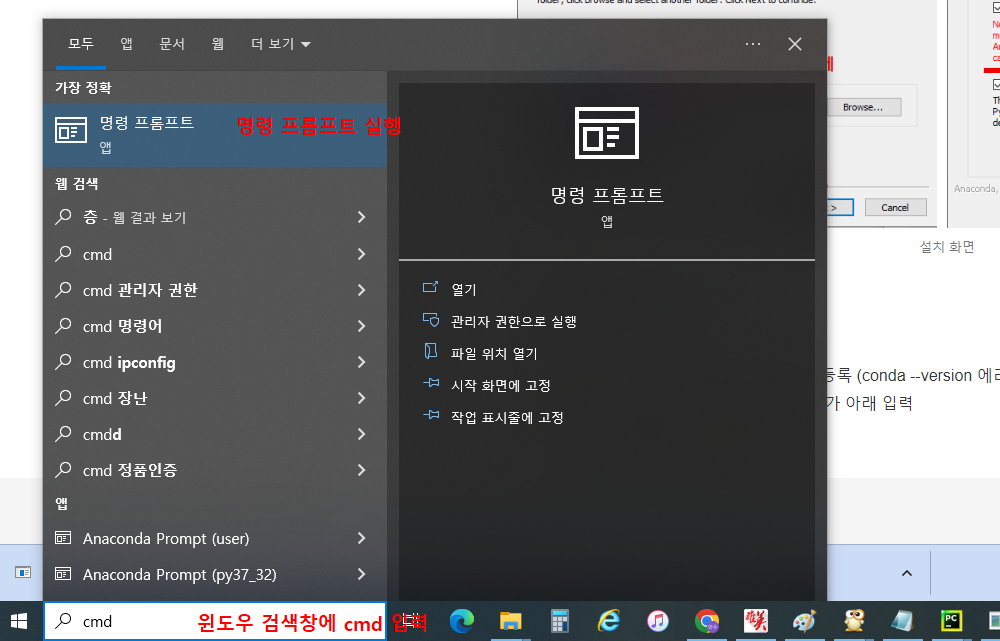
Task: Click 열기 to open Command Prompt
Action: [x=464, y=290]
